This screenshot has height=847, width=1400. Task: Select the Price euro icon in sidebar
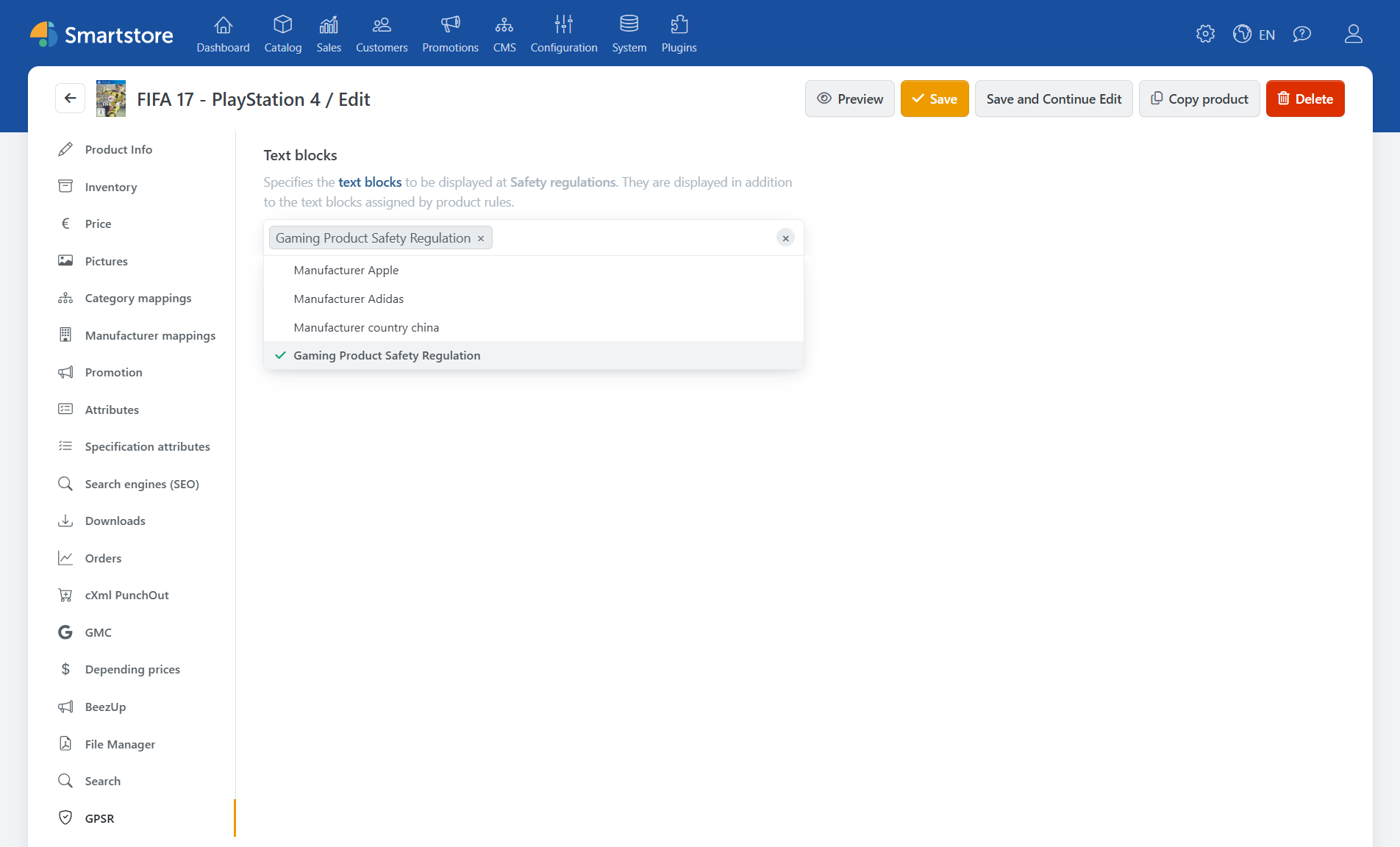click(65, 224)
